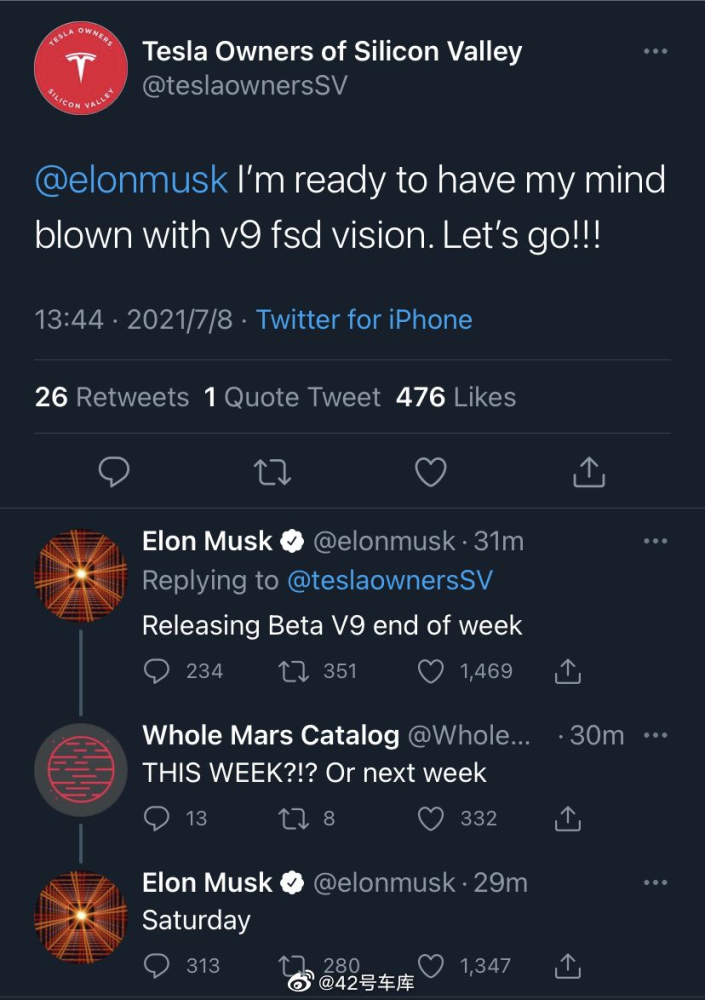The width and height of the screenshot is (705, 1000).
Task: Retweet the main Tesla Owners tweet
Action: point(272,472)
